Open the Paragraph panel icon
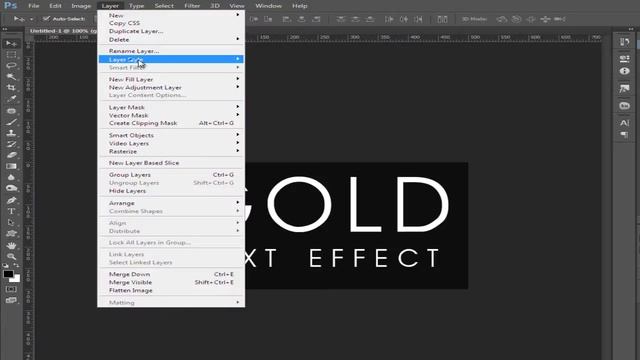This screenshot has width=640, height=360. [624, 134]
